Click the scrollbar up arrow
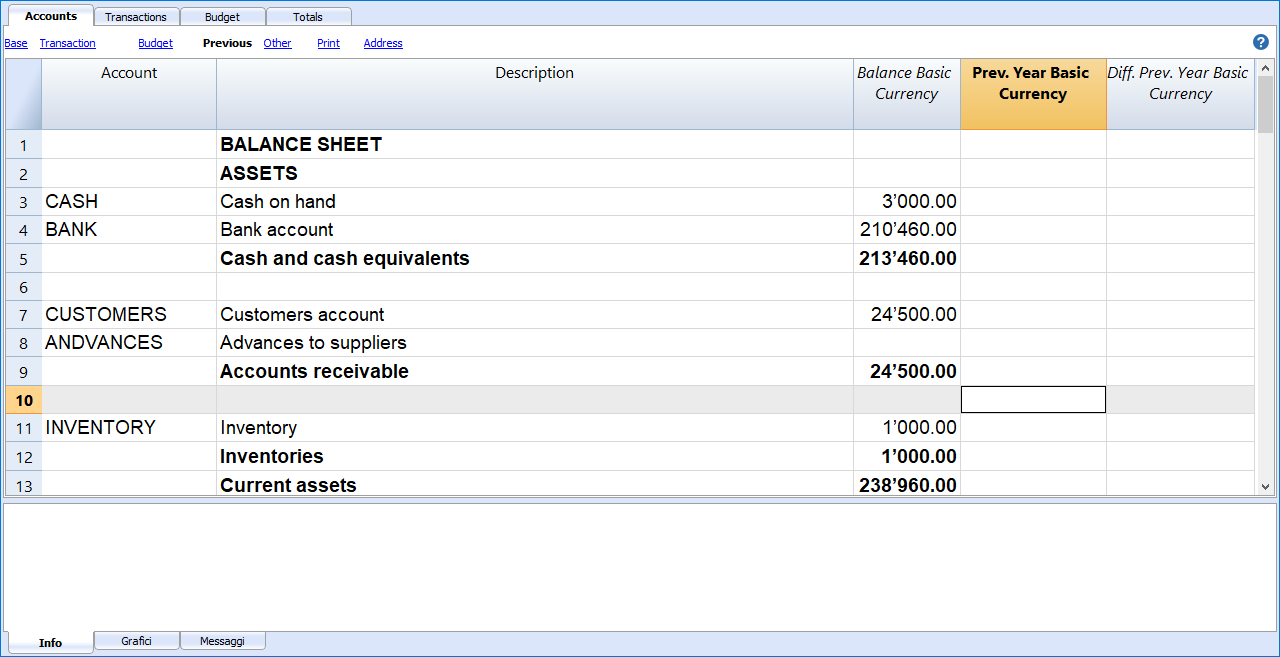Viewport: 1280px width, 657px height. point(1265,67)
